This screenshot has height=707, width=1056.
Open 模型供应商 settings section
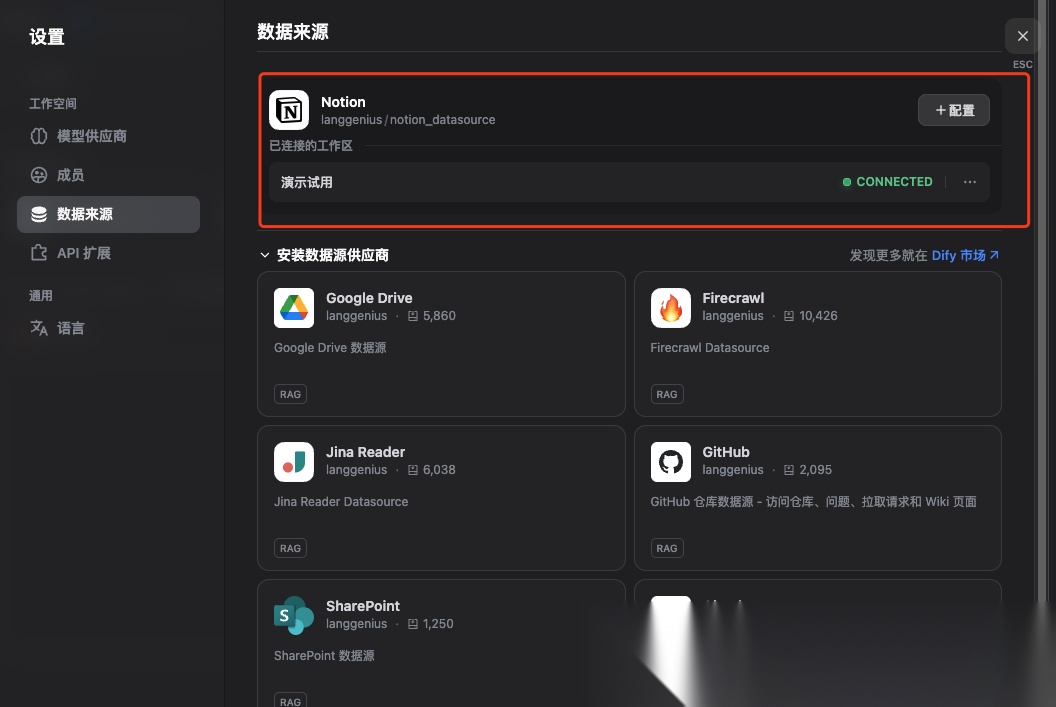click(108, 136)
